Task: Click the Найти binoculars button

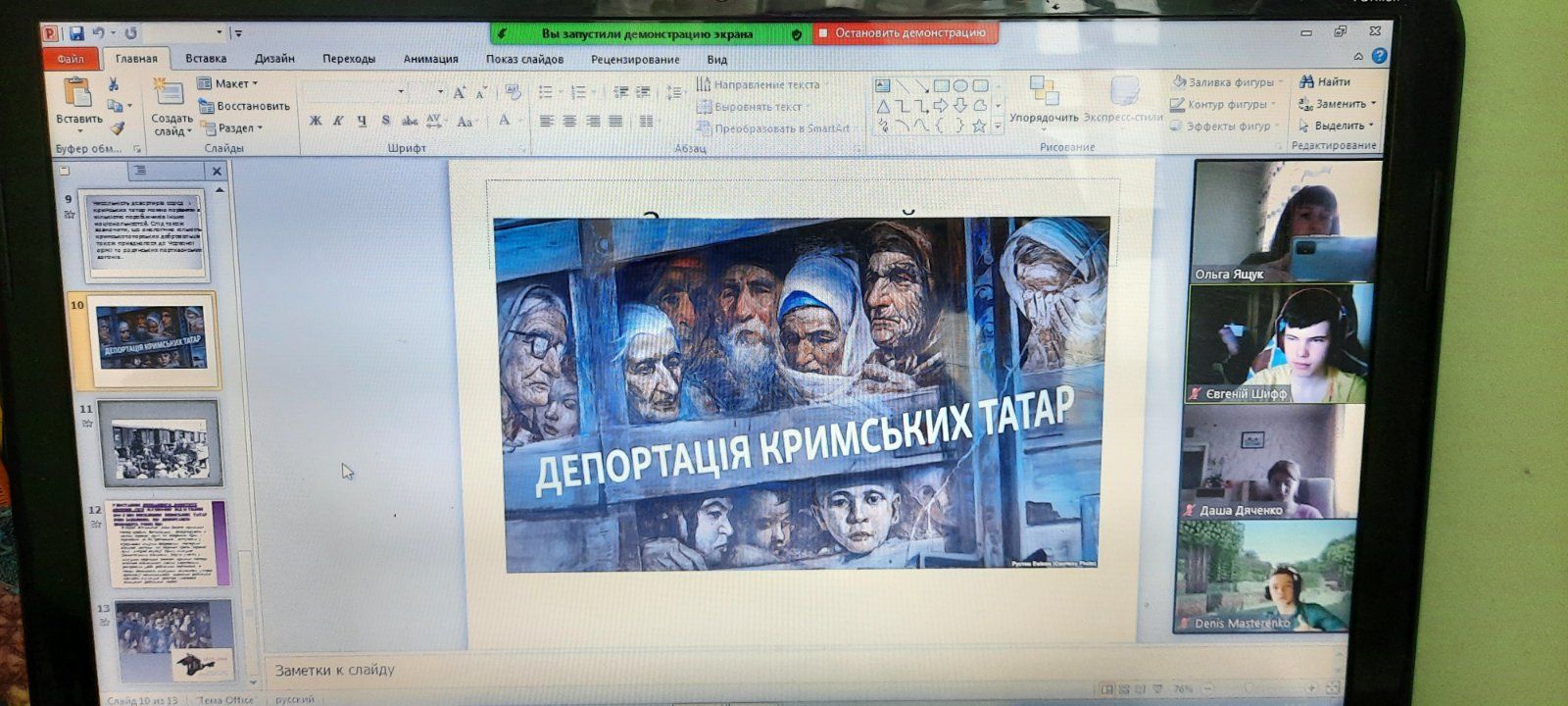Action: tap(1325, 81)
